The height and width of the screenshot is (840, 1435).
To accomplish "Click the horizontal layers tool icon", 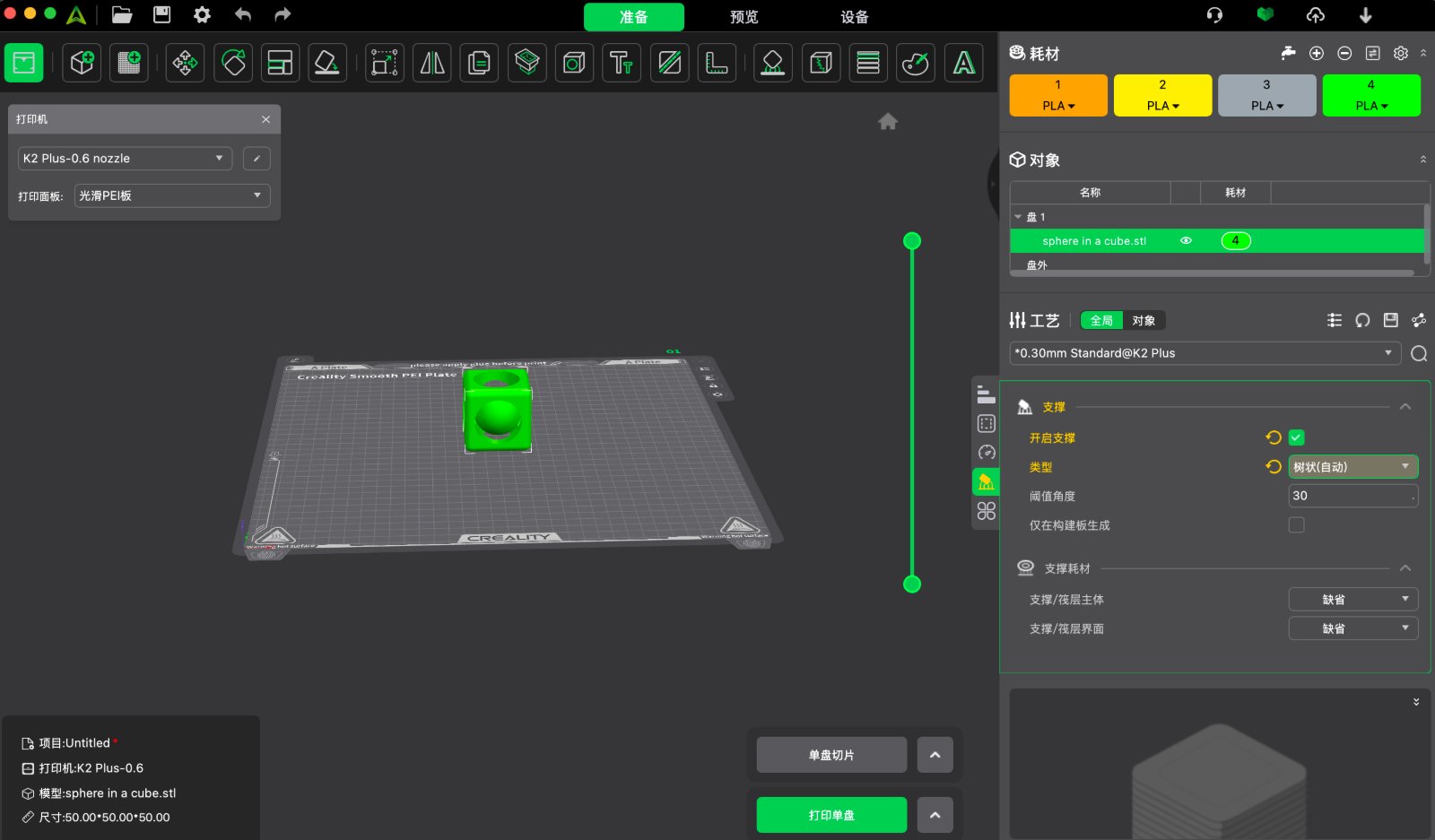I will (868, 63).
